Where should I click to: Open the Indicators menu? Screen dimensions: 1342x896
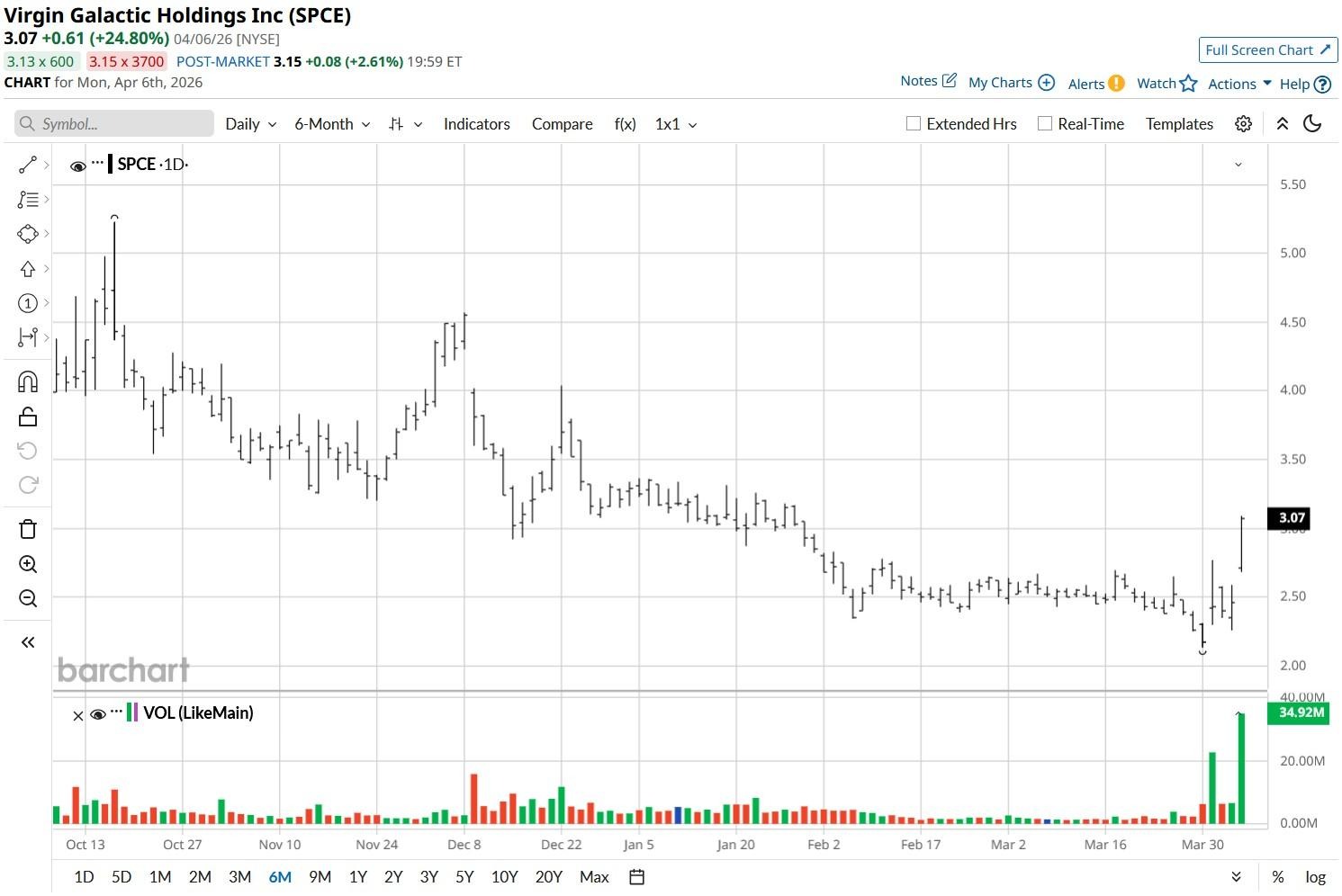(x=477, y=124)
